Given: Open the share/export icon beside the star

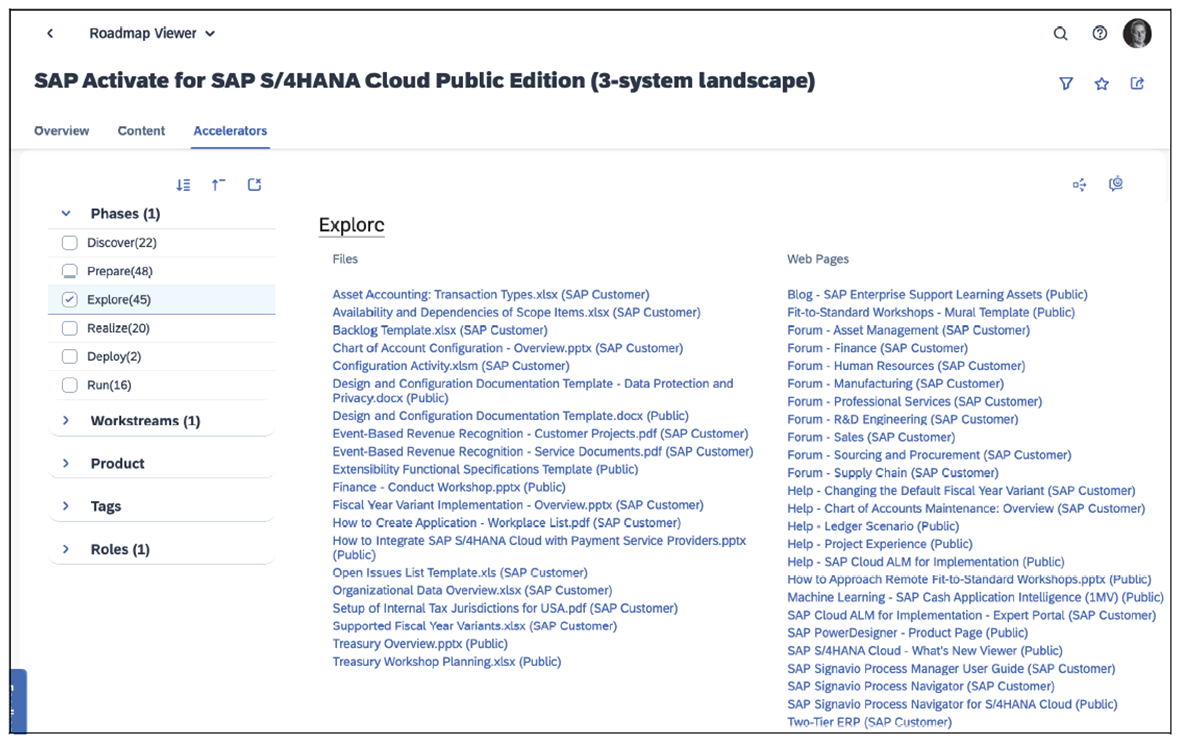Looking at the screenshot, I should tap(1137, 84).
